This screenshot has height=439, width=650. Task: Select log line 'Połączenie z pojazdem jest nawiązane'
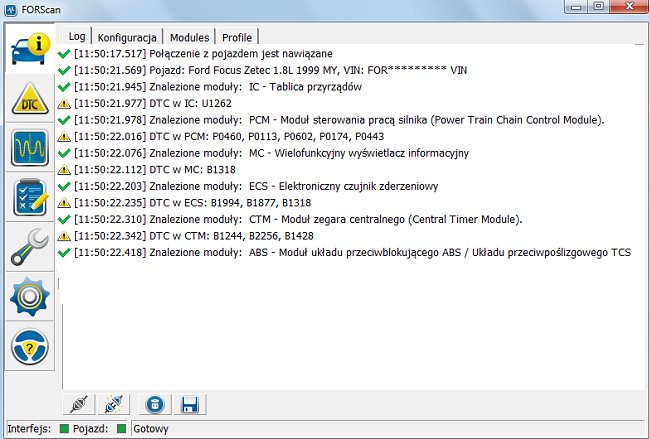[x=203, y=54]
